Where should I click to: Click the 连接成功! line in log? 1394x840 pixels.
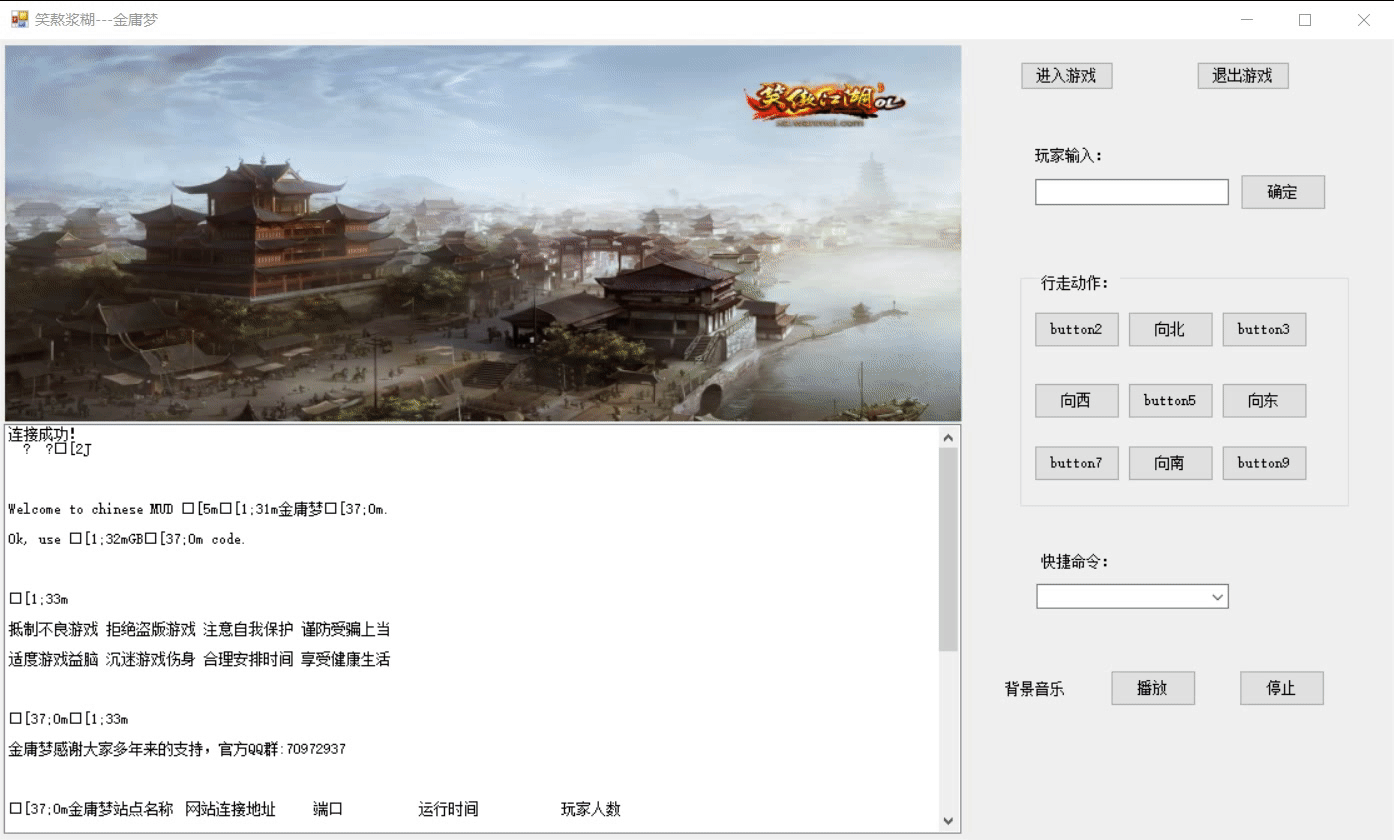click(42, 434)
